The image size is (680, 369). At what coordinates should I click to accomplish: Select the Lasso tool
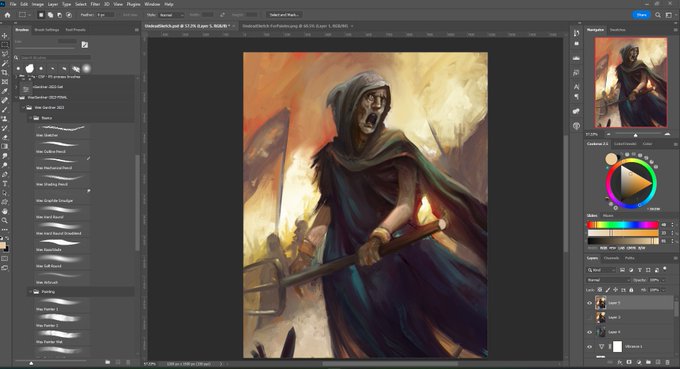(5, 54)
